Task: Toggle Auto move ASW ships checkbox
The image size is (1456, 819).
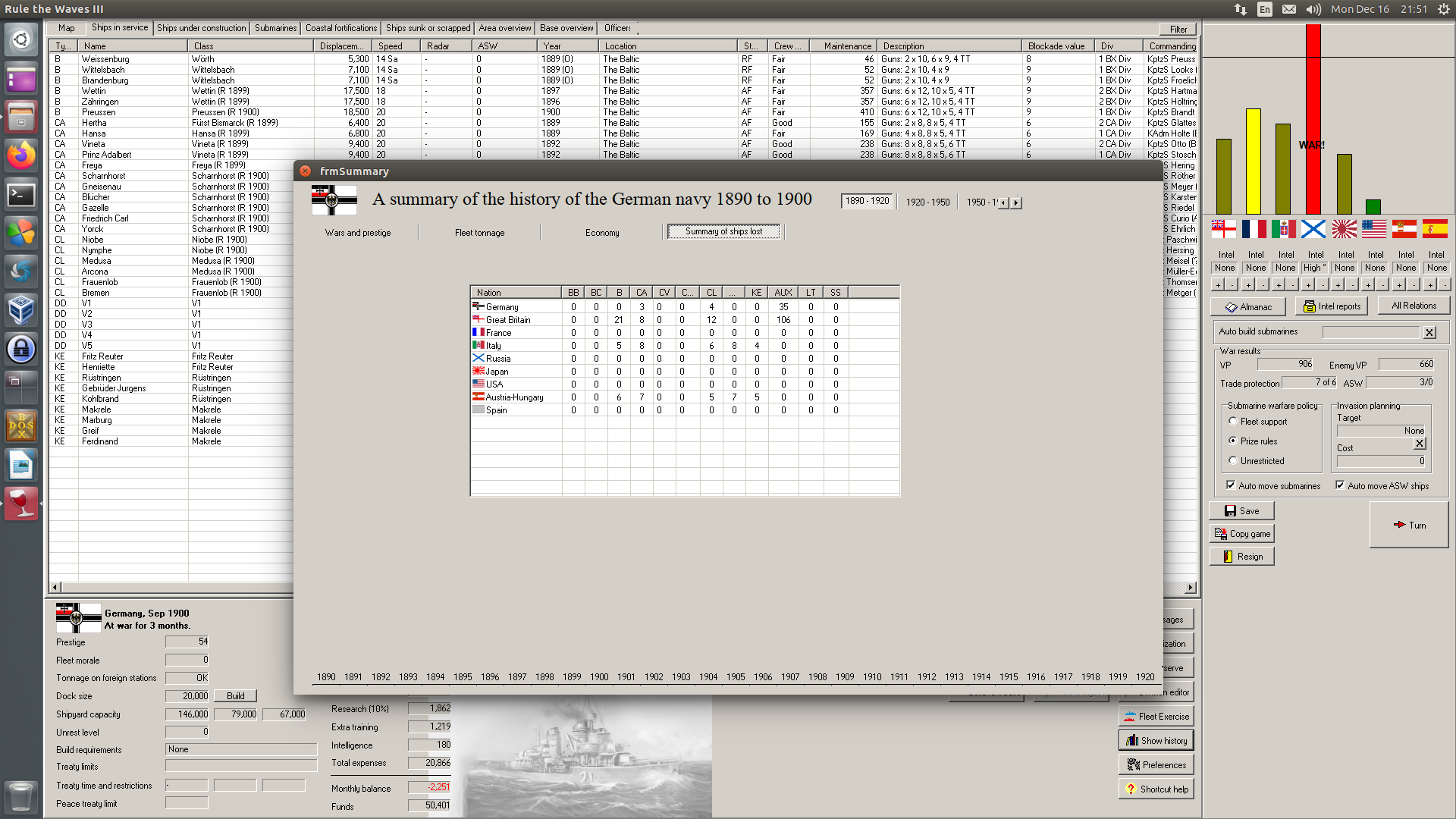Action: coord(1340,485)
